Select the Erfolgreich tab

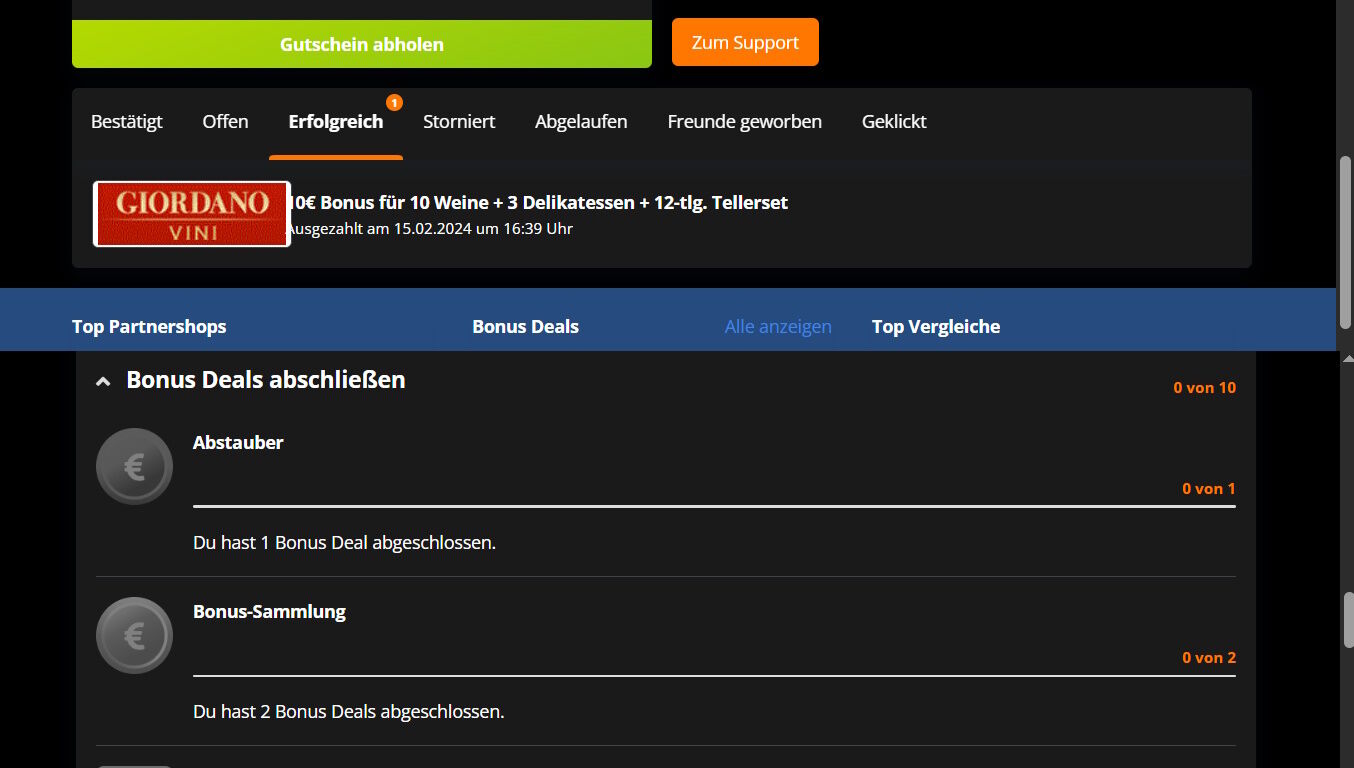coord(336,122)
